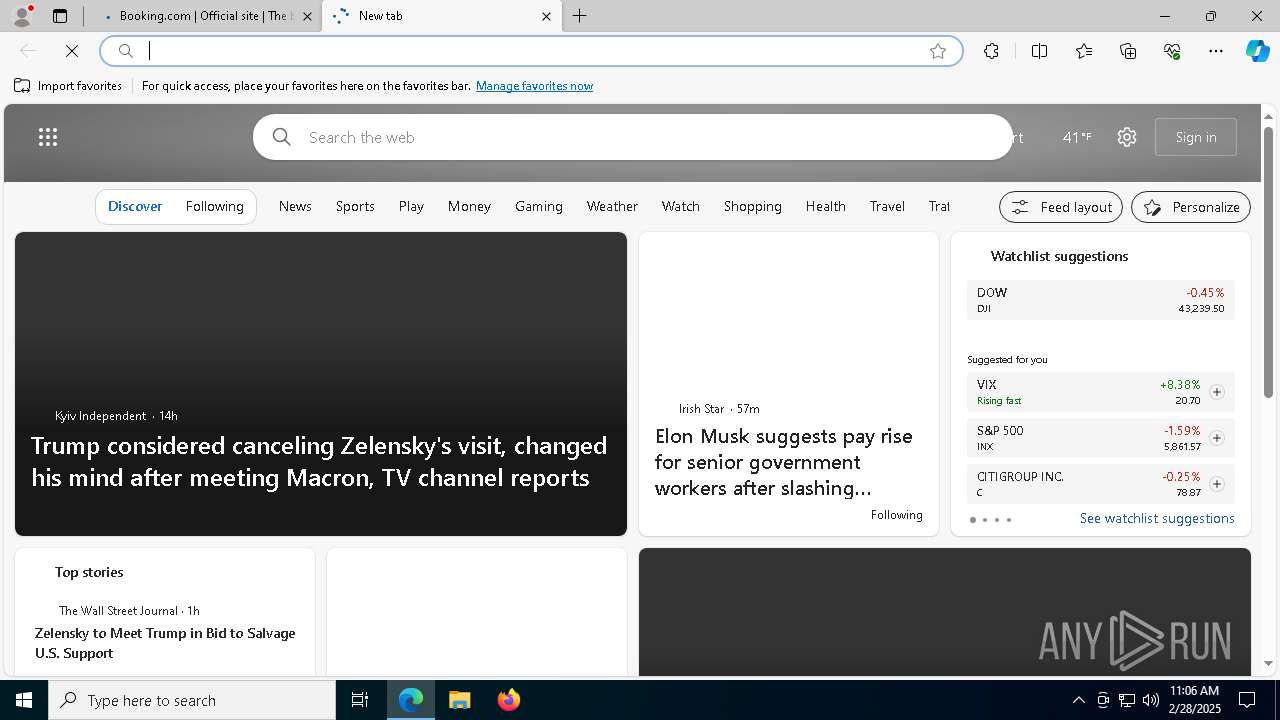Open DOW index row
Viewport: 1280px width, 720px height.
1100,300
